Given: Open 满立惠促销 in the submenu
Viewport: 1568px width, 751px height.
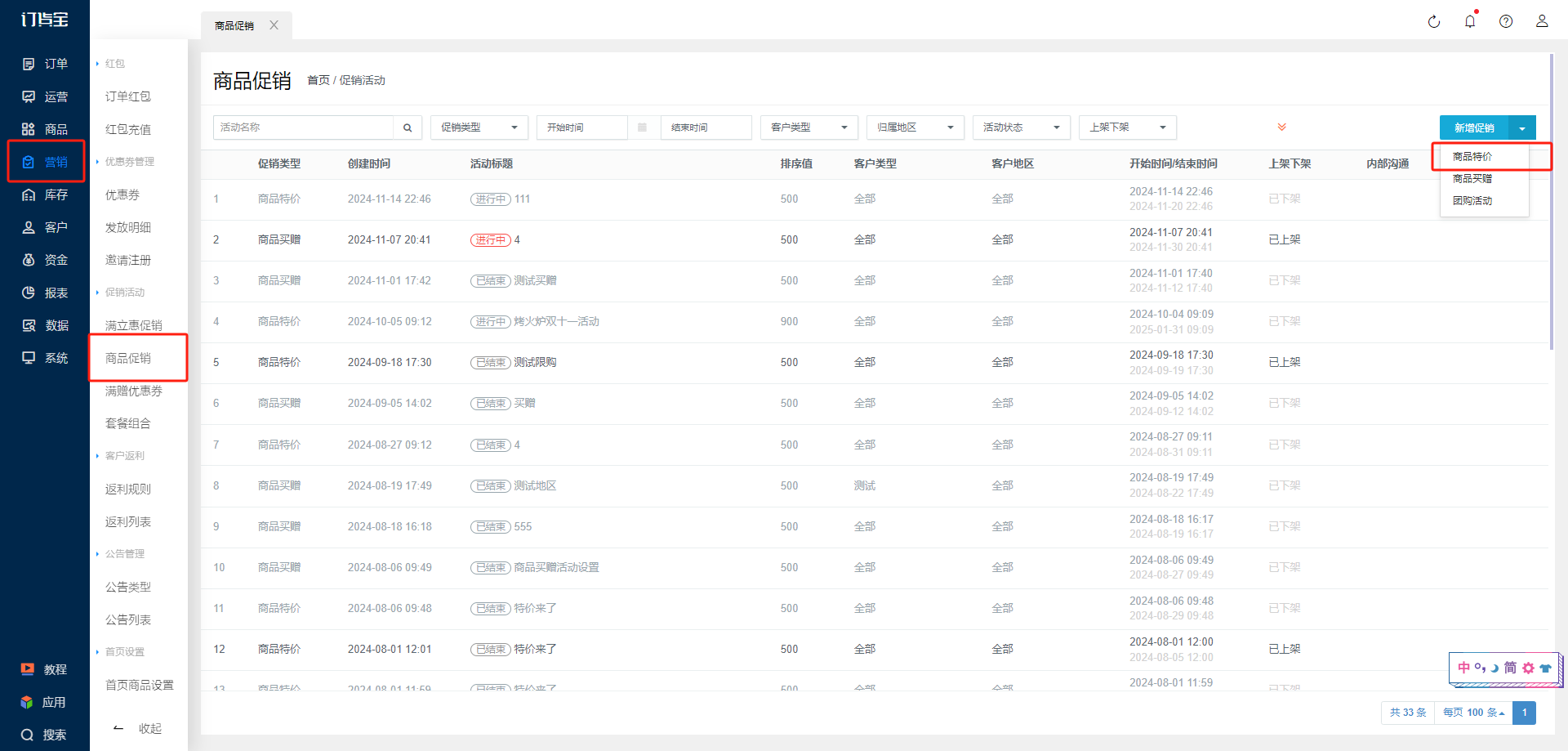Looking at the screenshot, I should coord(134,325).
